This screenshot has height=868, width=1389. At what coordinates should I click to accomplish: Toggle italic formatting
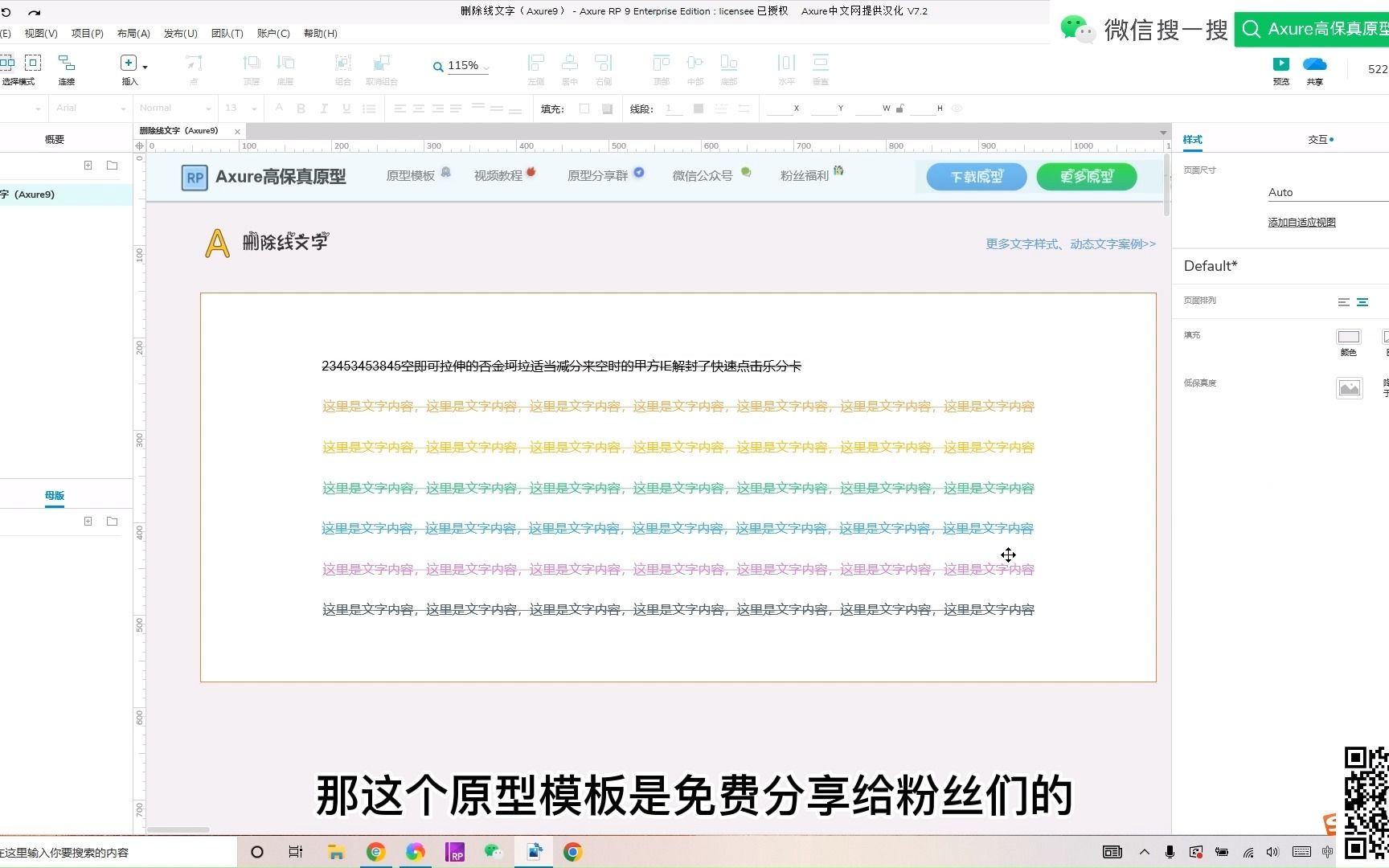coord(323,108)
